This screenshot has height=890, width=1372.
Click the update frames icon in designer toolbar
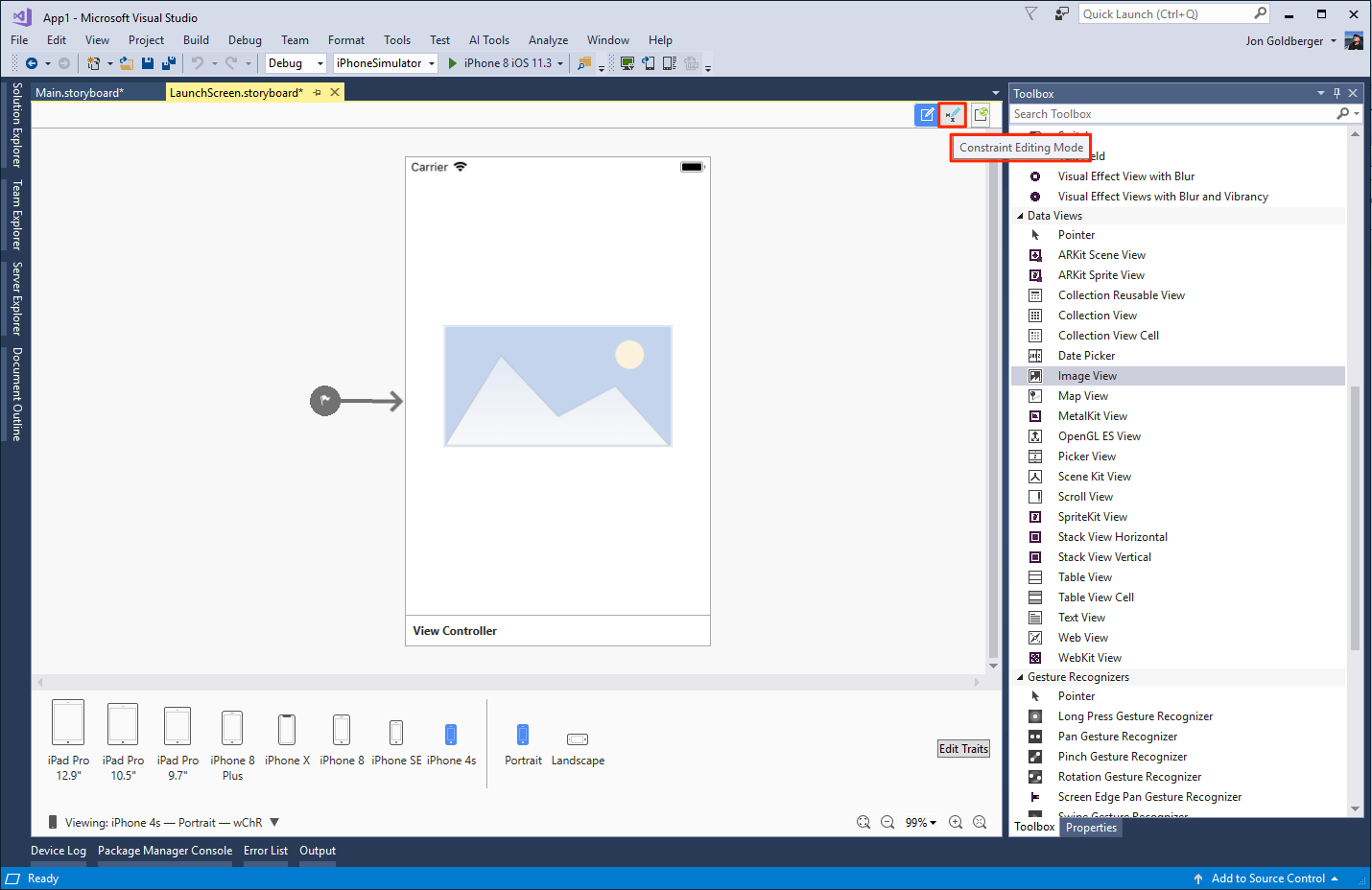(981, 115)
